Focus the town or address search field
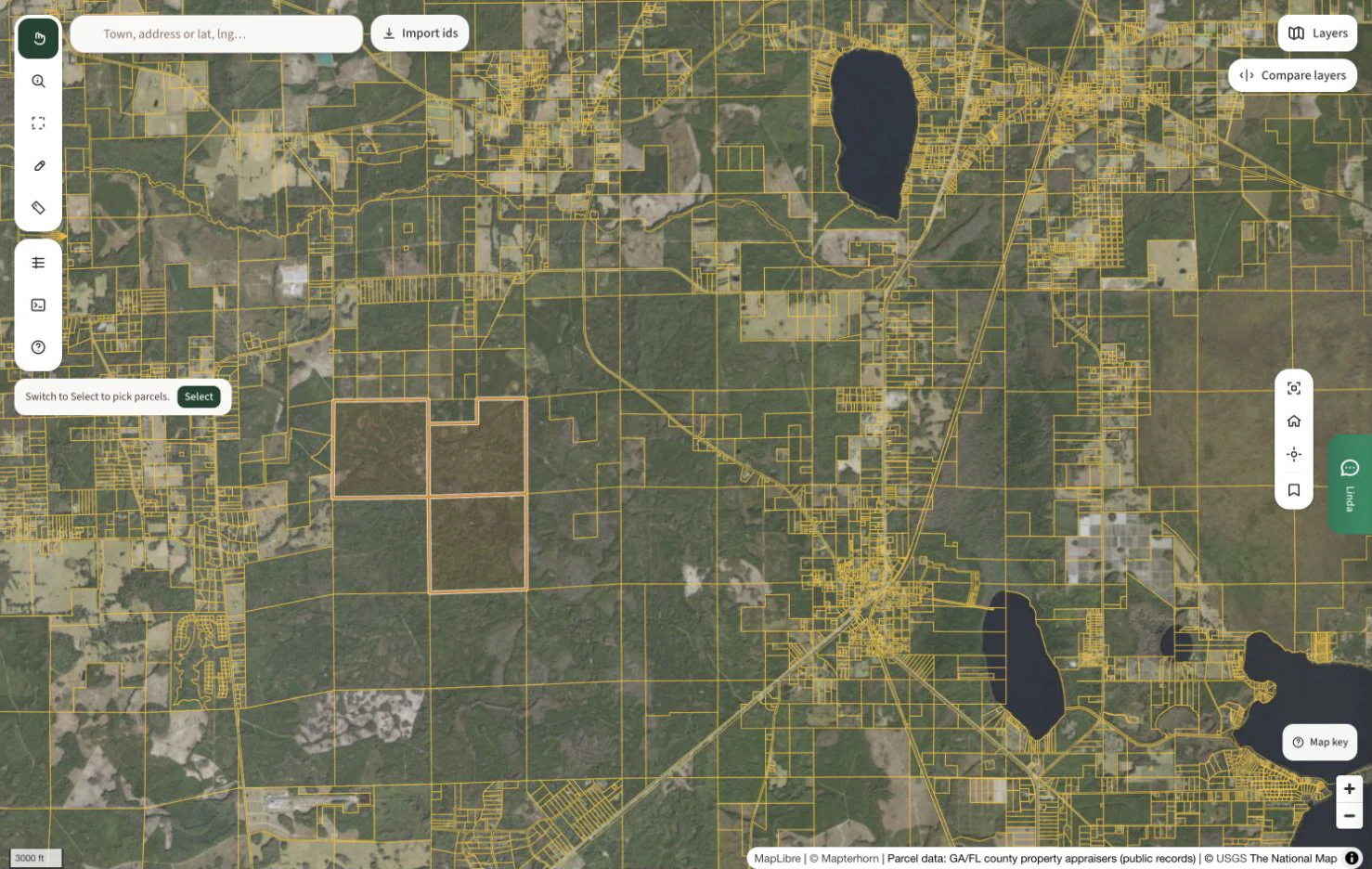The width and height of the screenshot is (1372, 869). [216, 33]
